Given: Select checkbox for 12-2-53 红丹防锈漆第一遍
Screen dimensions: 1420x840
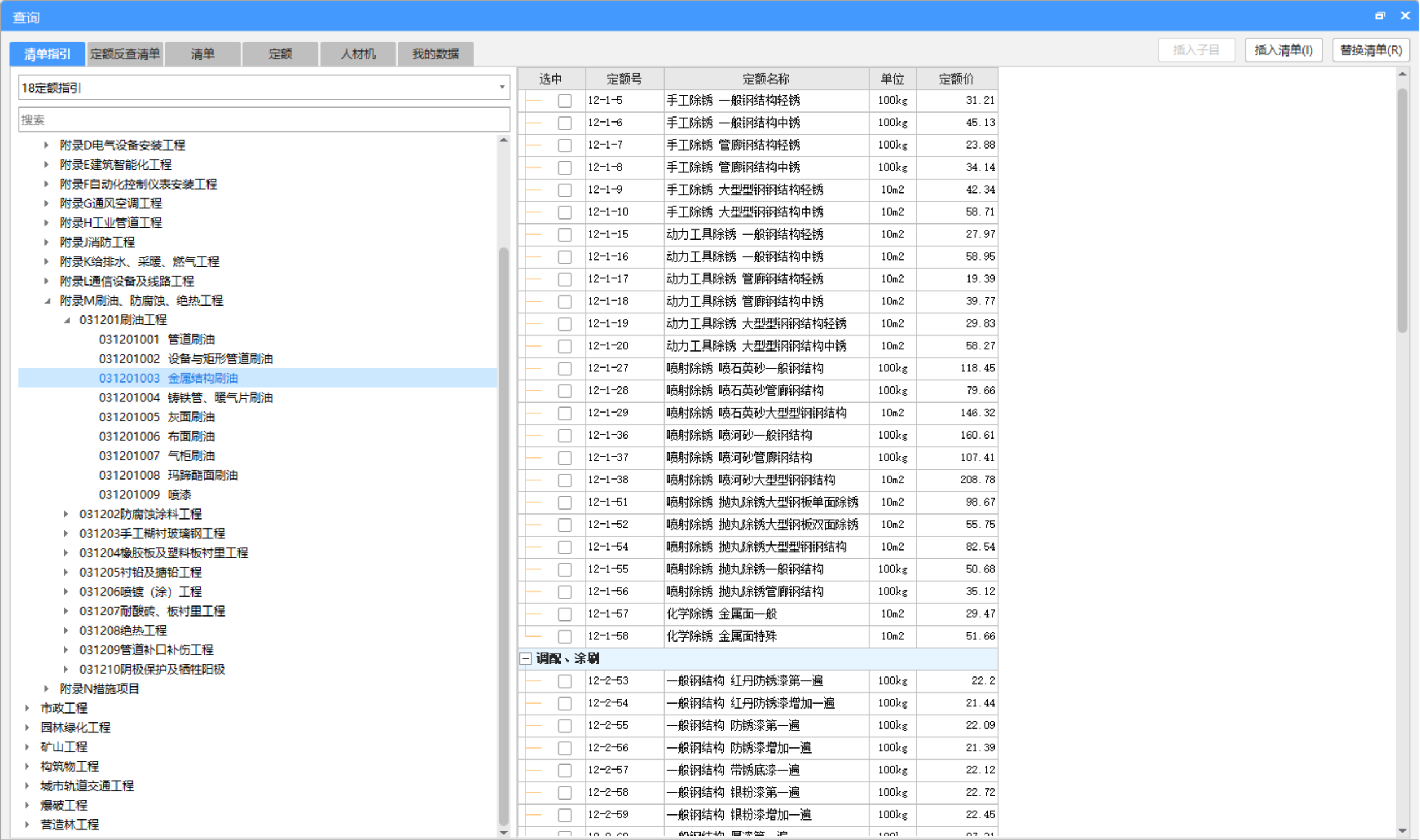Looking at the screenshot, I should coord(565,681).
